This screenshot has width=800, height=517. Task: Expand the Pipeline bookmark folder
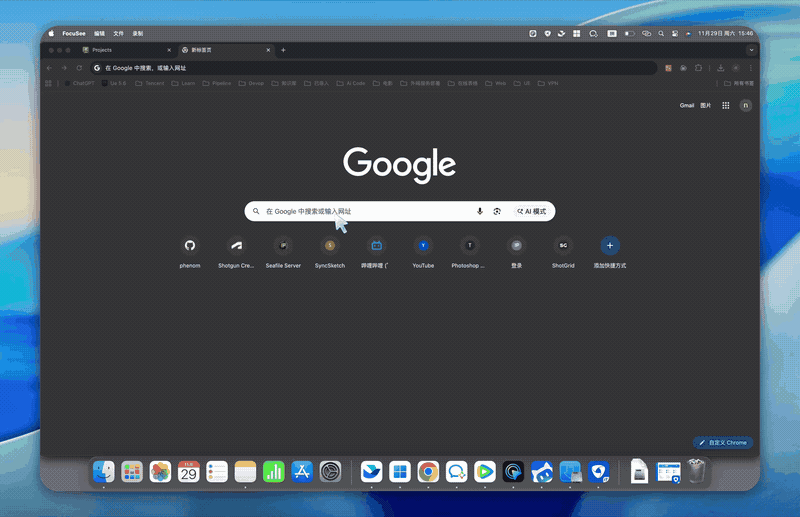(x=217, y=83)
